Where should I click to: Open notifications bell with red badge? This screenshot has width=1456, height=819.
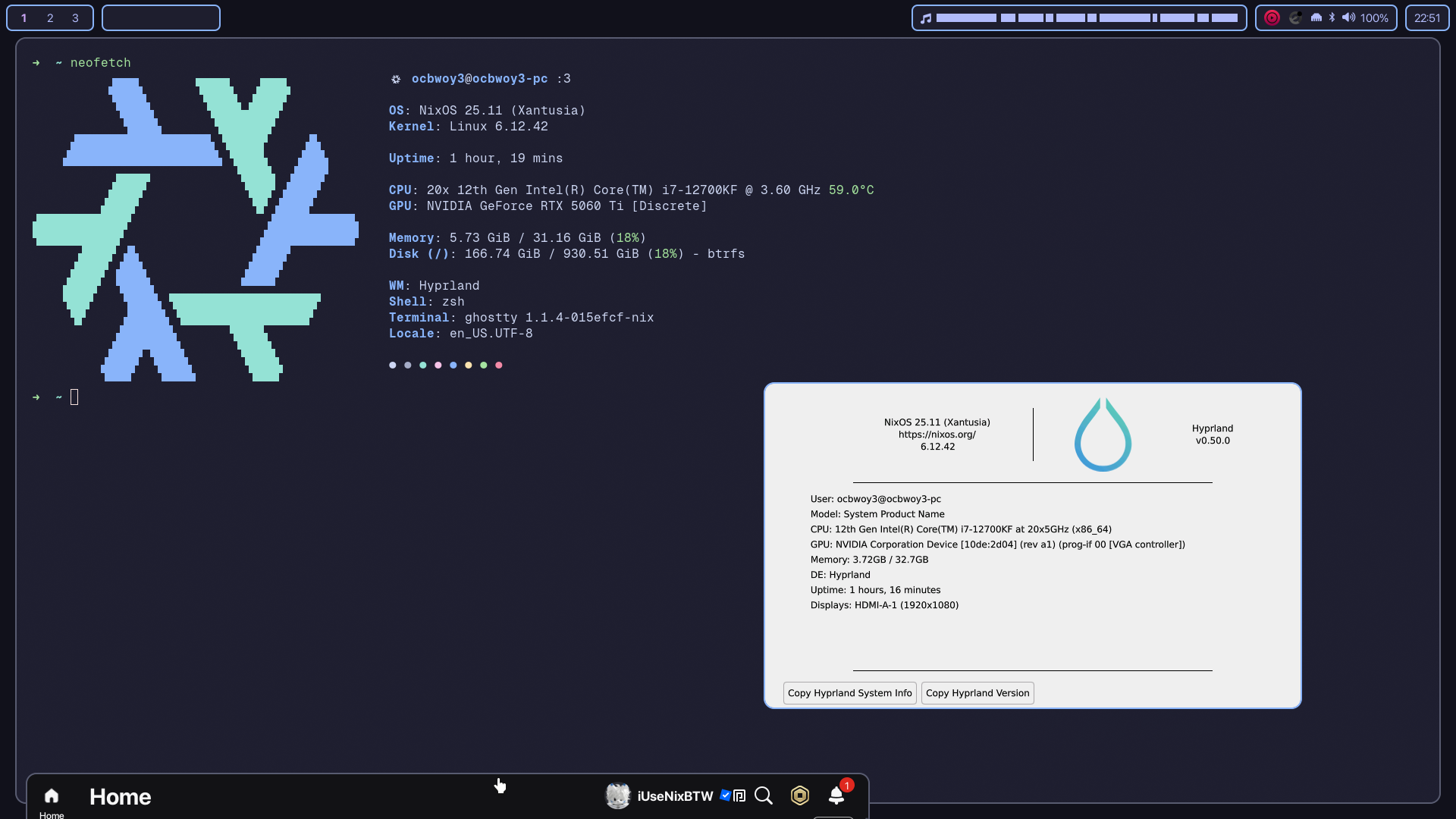tap(836, 795)
